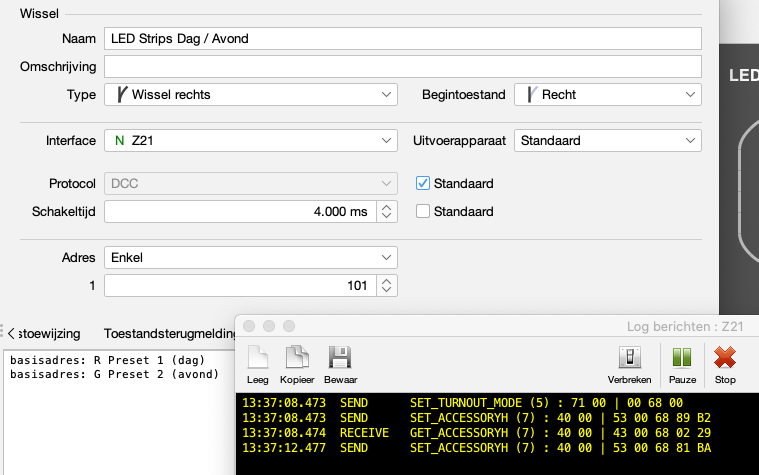Enable the Standaard checkbox beside Schakeltijd
The image size is (759, 475).
(423, 212)
